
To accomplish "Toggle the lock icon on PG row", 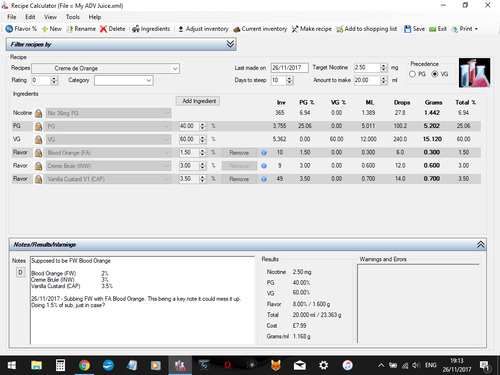I will (x=38, y=126).
